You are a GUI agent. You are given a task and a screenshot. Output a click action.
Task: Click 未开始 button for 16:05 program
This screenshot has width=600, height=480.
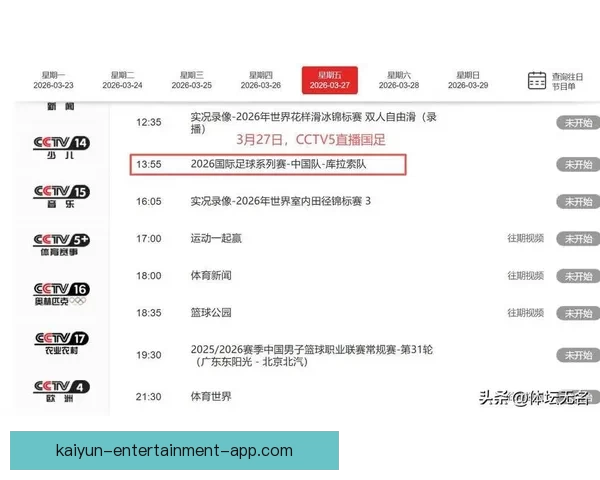(x=578, y=202)
